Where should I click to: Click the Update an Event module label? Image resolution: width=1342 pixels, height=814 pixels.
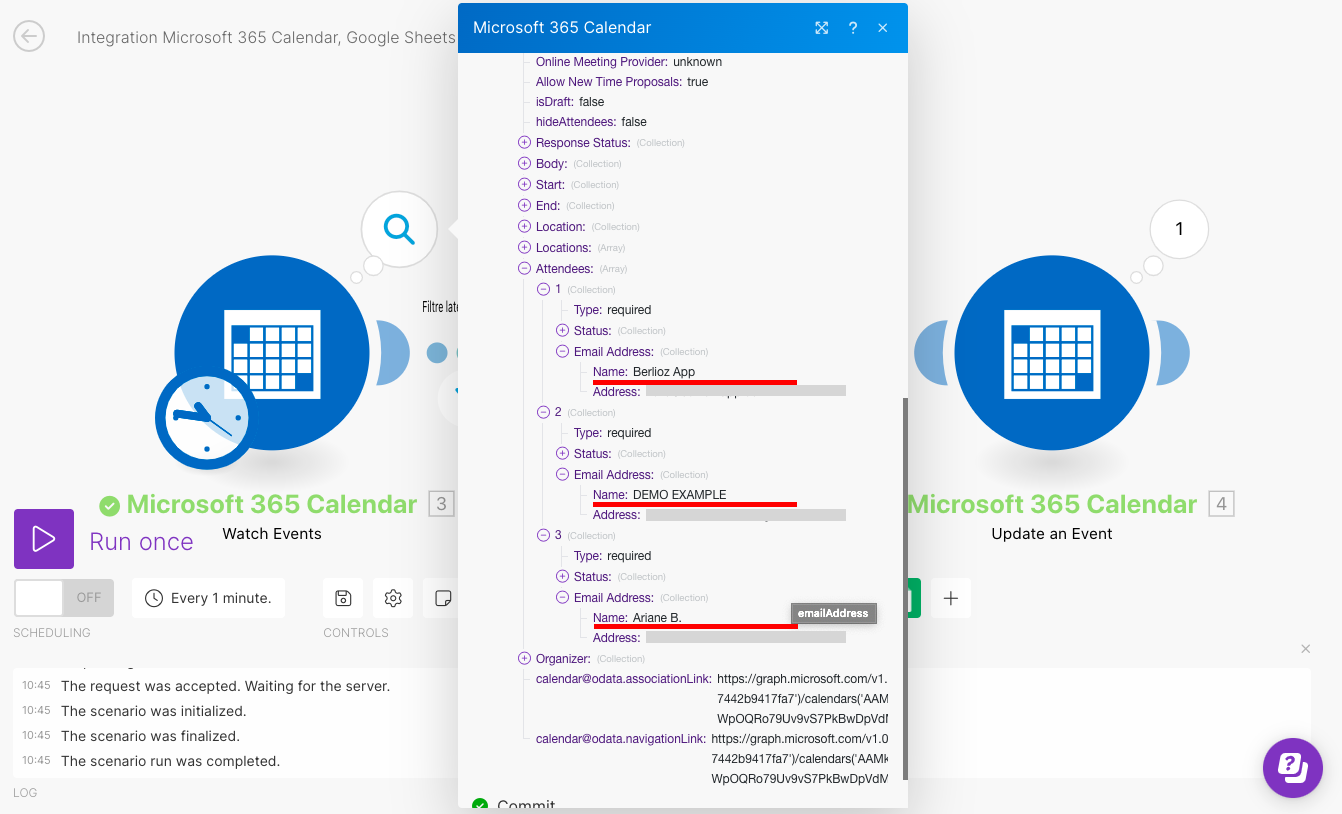point(1052,534)
